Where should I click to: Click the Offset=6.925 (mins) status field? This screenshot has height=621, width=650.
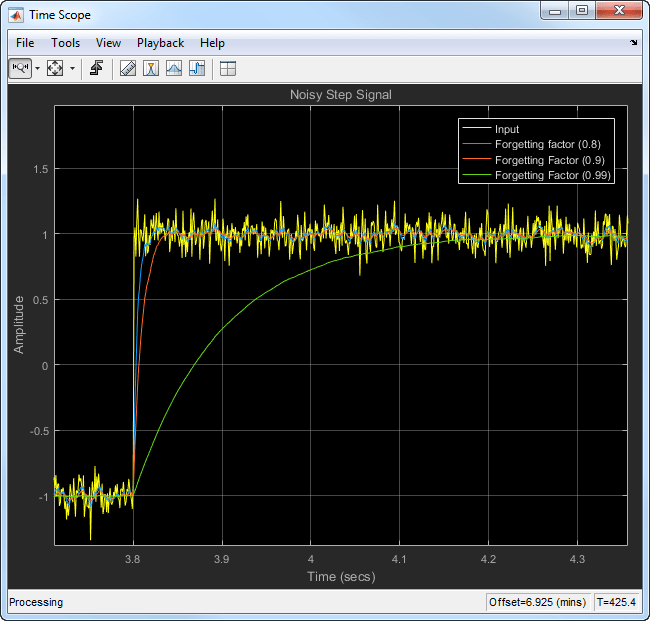point(538,602)
